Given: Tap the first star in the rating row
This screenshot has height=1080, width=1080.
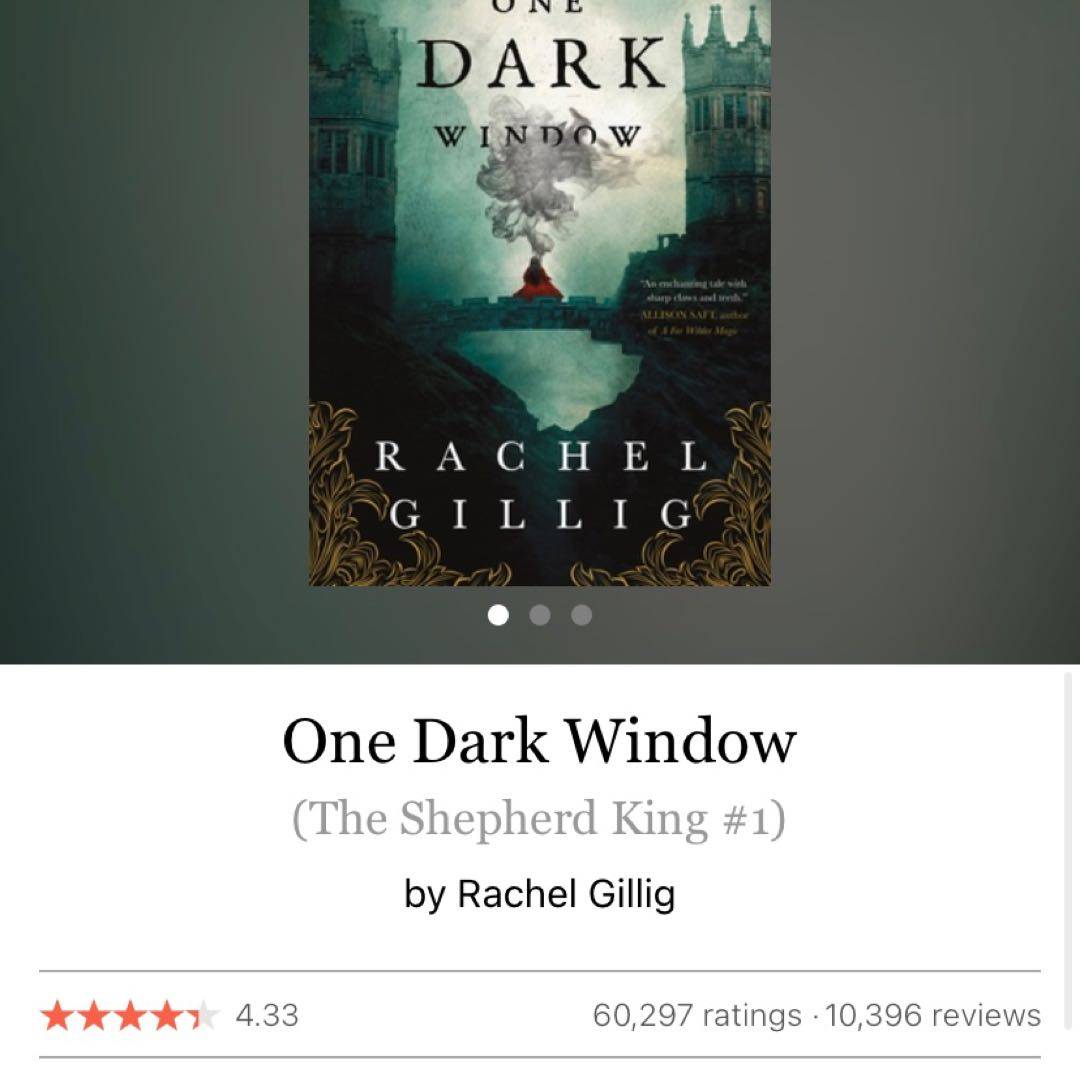Looking at the screenshot, I should click(57, 1016).
